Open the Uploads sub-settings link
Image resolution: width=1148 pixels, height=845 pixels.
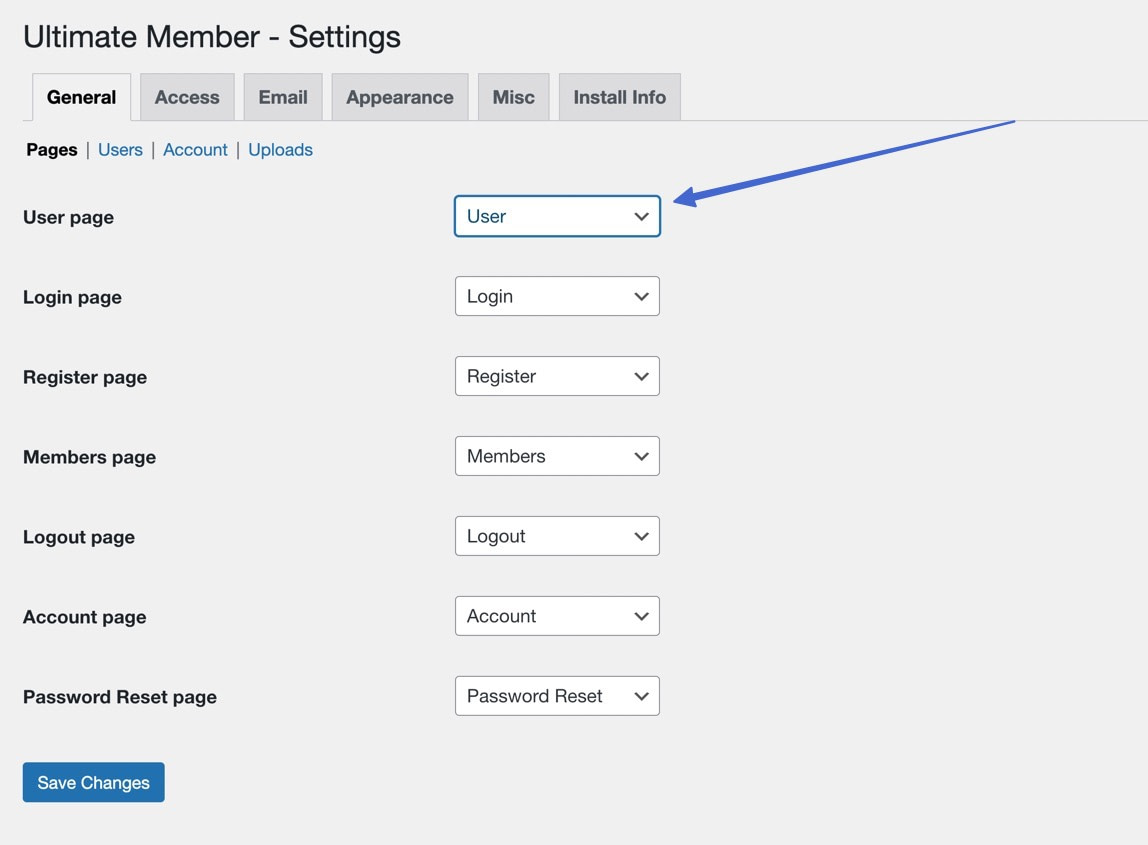point(280,149)
